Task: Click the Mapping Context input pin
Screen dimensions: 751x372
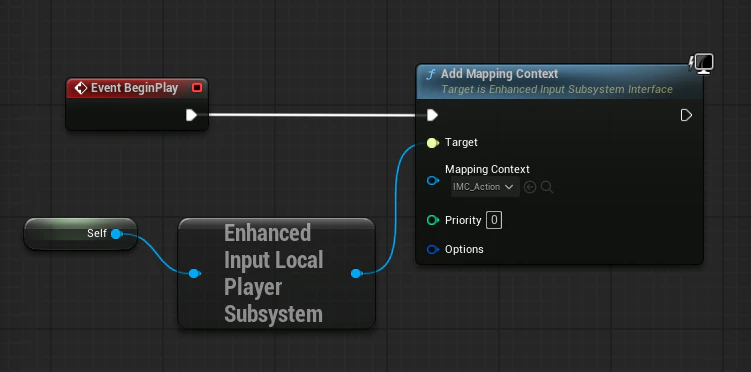Action: click(433, 180)
